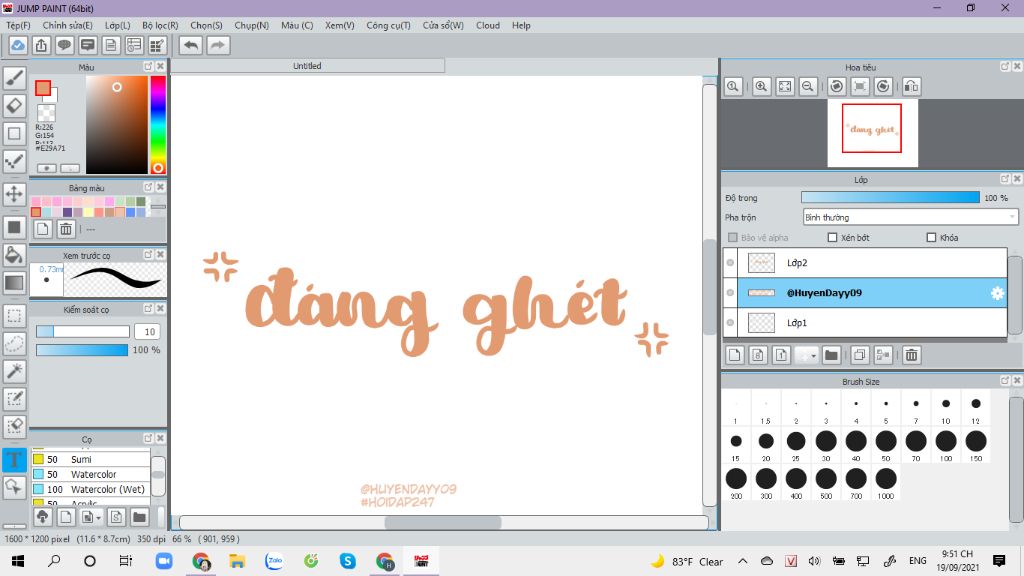Enable the Xén bớt checkbox
This screenshot has height=576, width=1024.
point(832,238)
